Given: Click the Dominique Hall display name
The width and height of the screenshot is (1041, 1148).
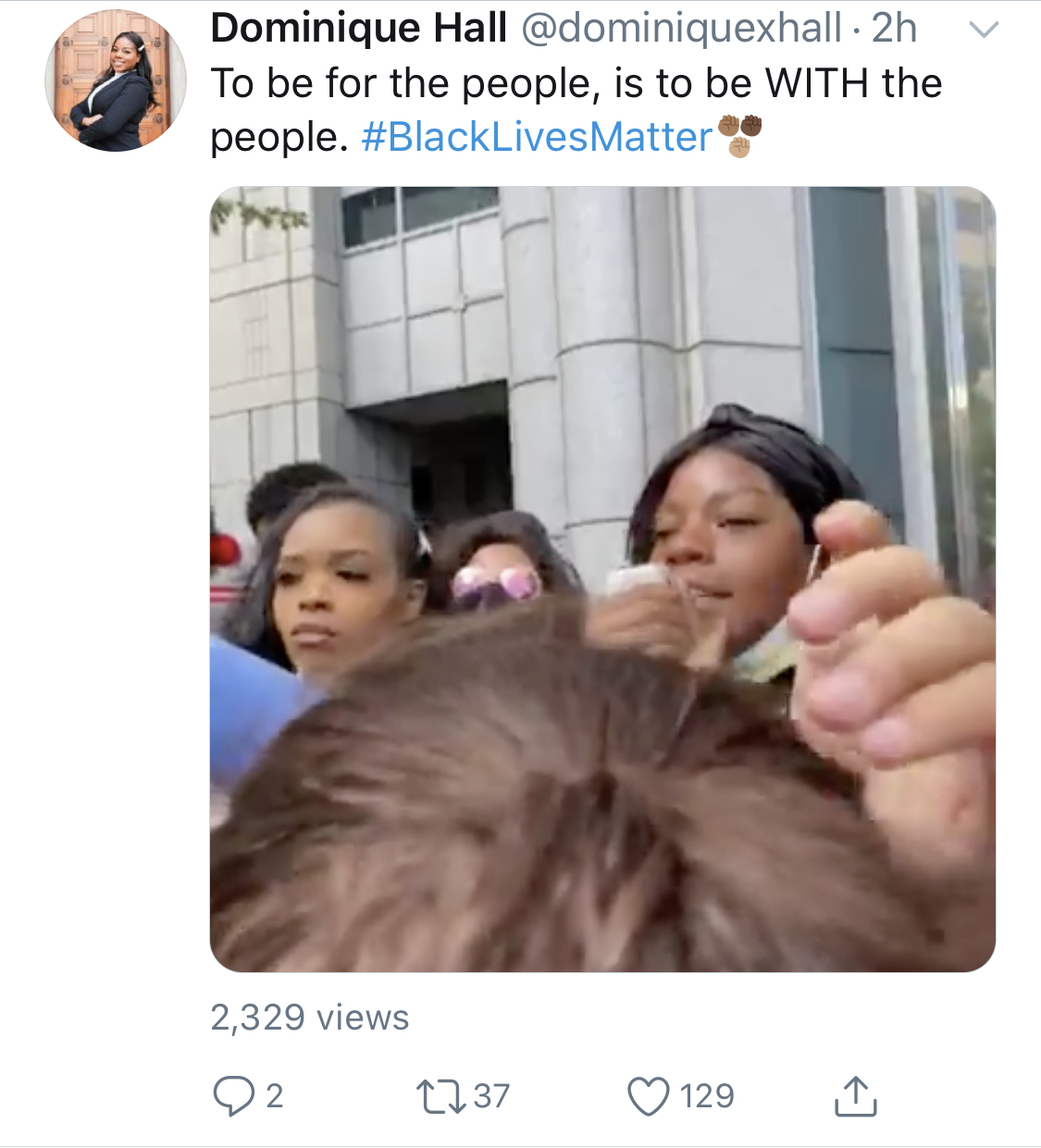Looking at the screenshot, I should pos(359,29).
